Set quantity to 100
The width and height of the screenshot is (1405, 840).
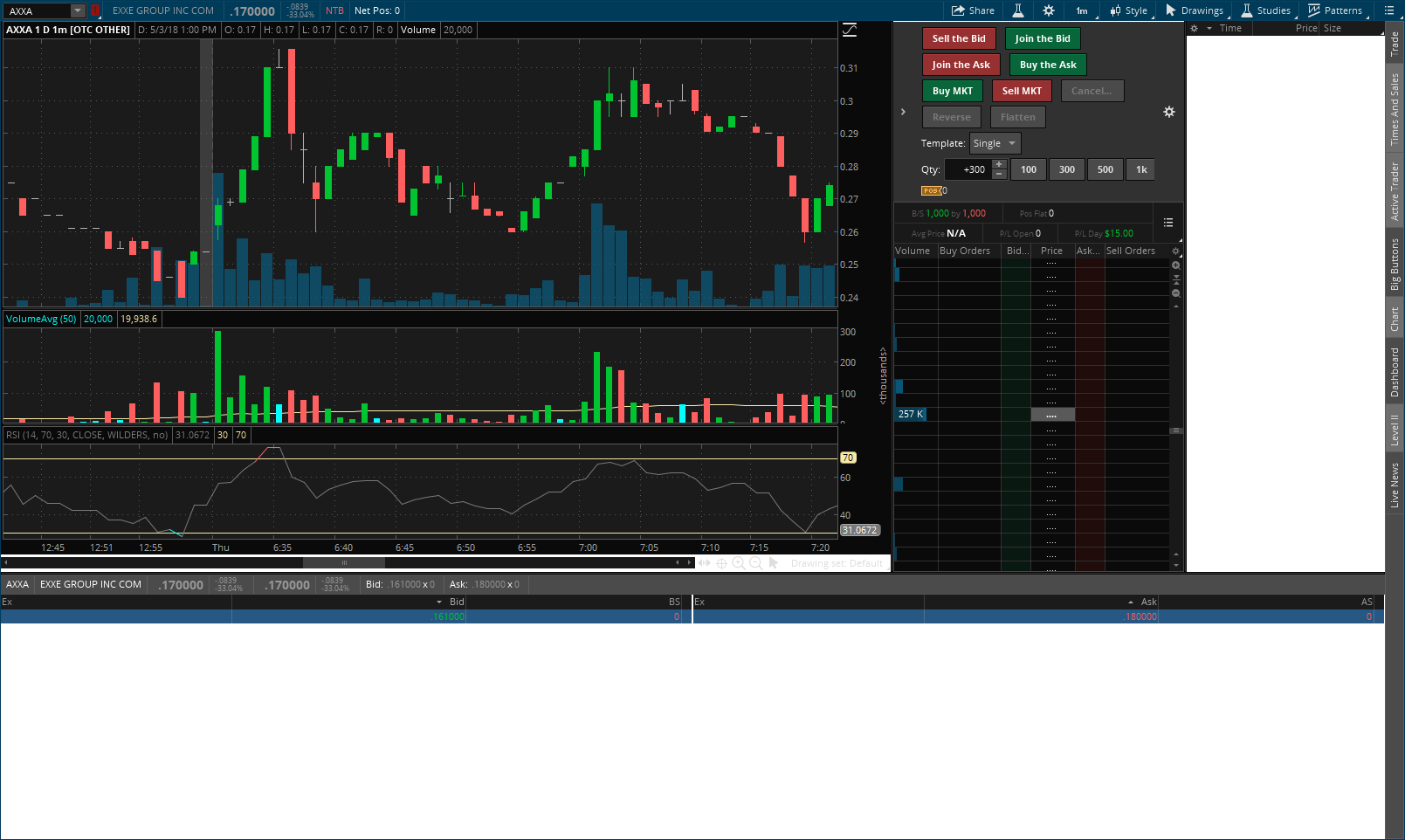click(x=1029, y=169)
